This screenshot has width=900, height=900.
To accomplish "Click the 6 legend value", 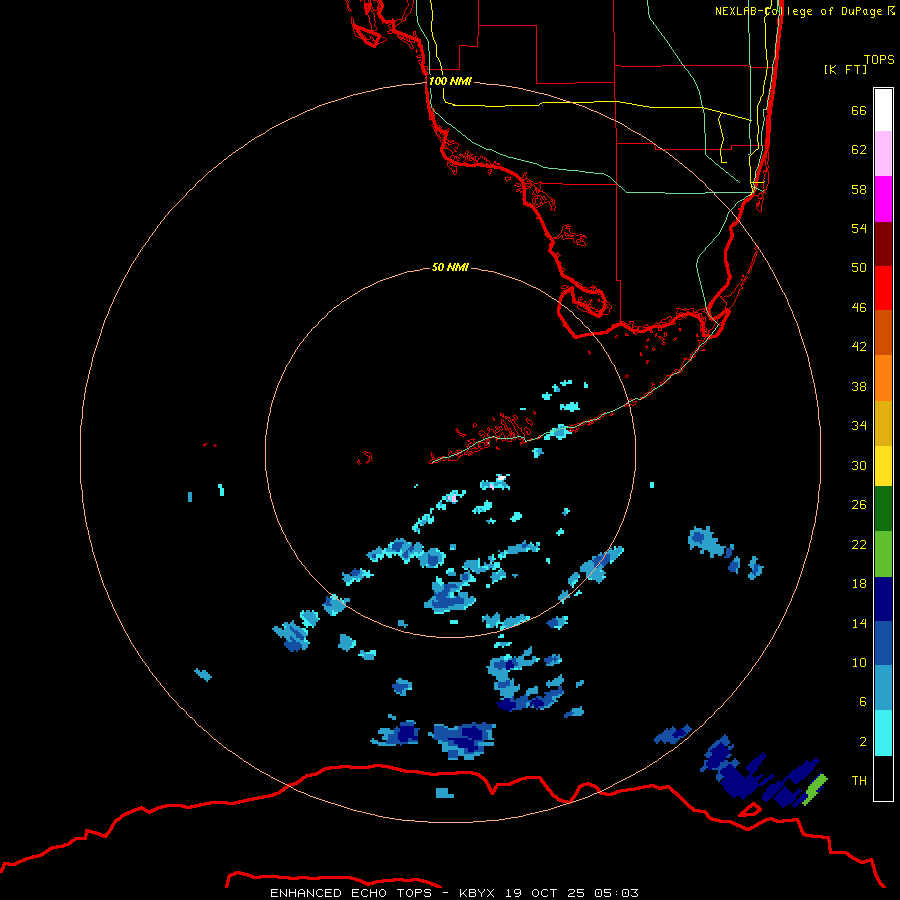I will pyautogui.click(x=862, y=701).
